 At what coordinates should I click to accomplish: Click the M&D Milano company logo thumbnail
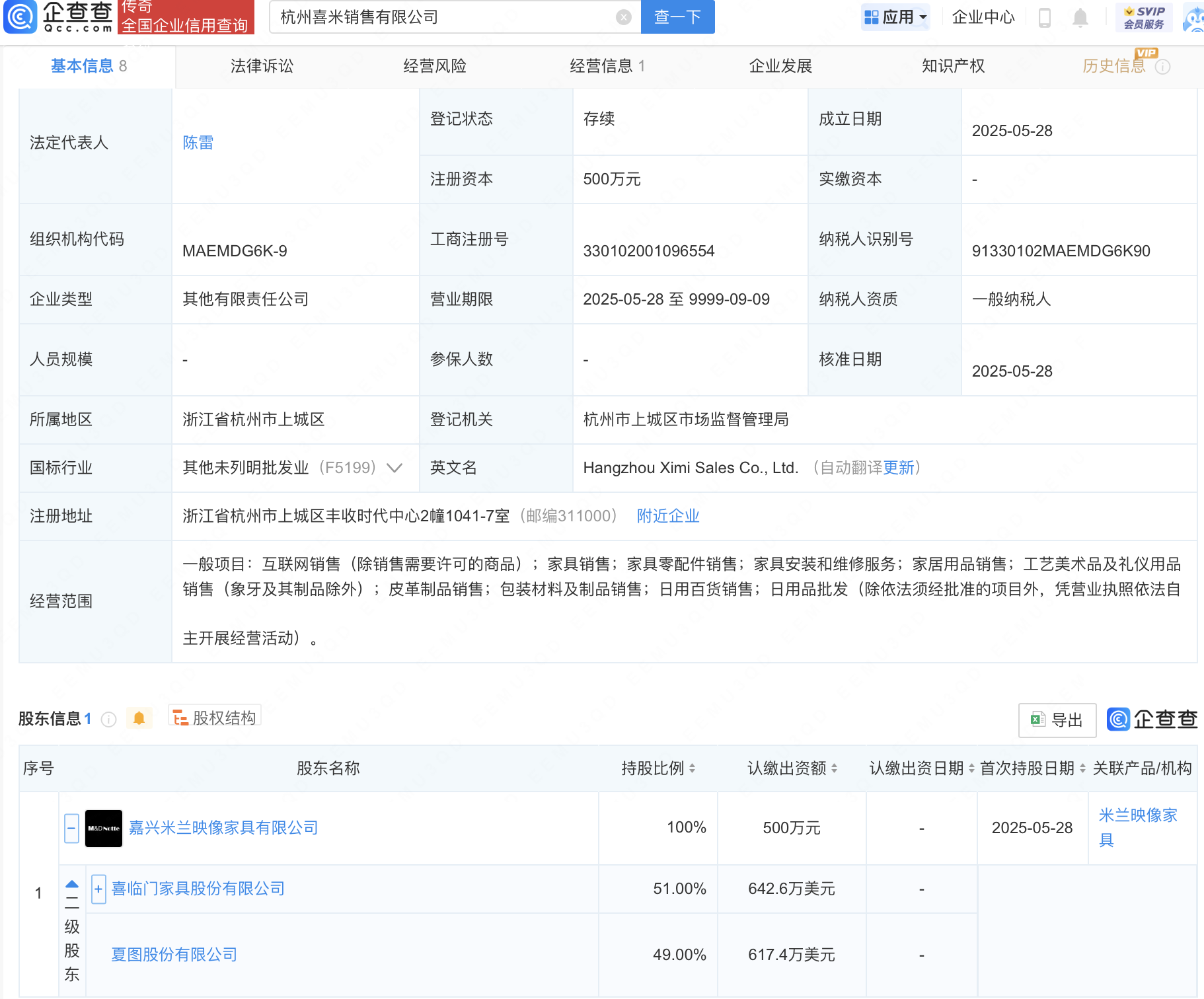104,828
